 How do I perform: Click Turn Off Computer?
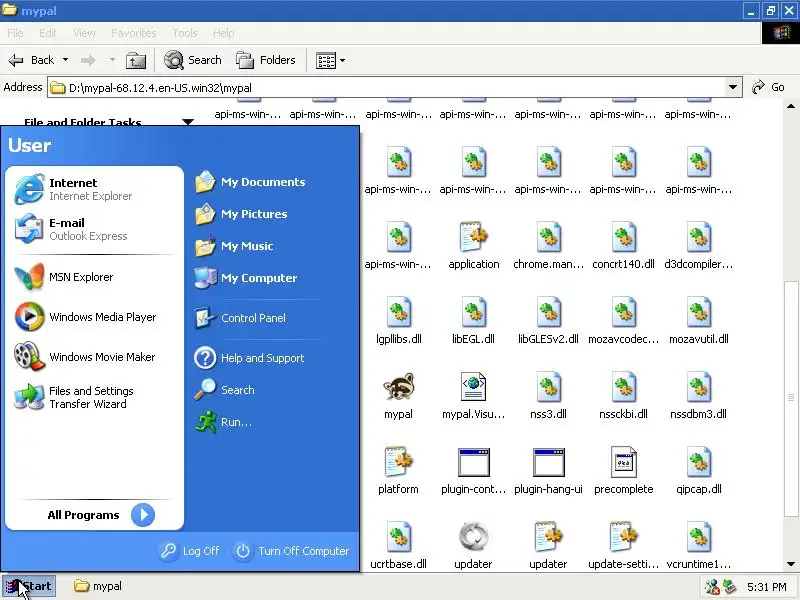pyautogui.click(x=291, y=551)
